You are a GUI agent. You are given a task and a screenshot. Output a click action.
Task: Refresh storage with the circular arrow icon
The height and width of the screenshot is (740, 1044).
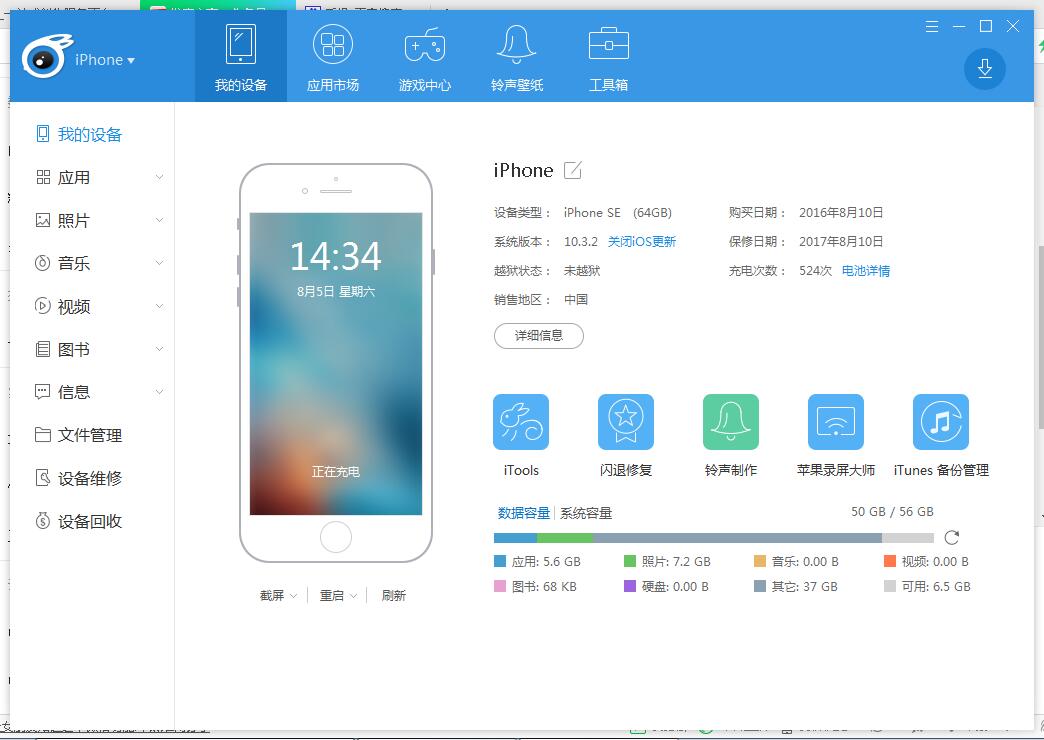click(x=951, y=537)
